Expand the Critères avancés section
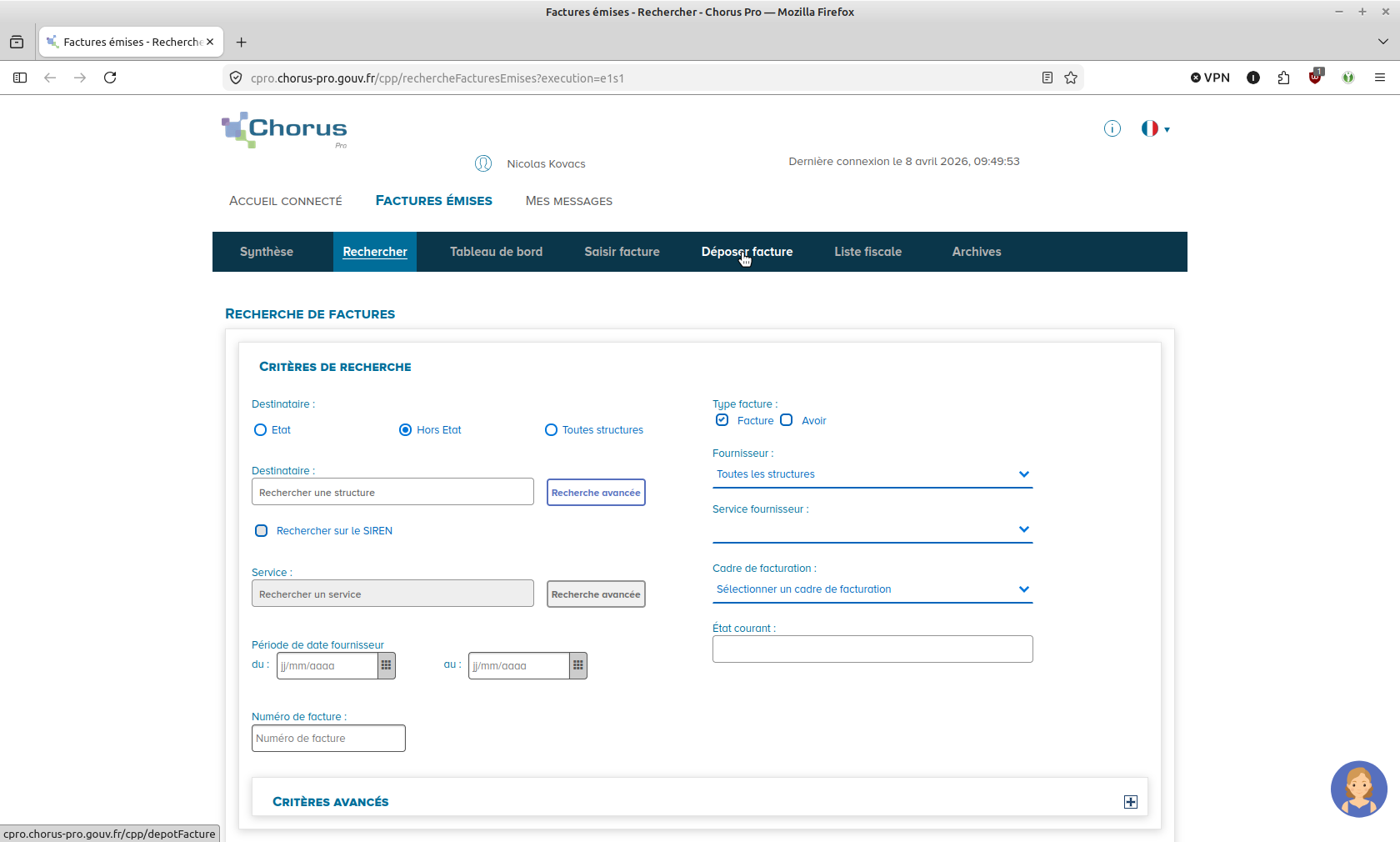Screen dimensions: 1400x842 point(1131,802)
